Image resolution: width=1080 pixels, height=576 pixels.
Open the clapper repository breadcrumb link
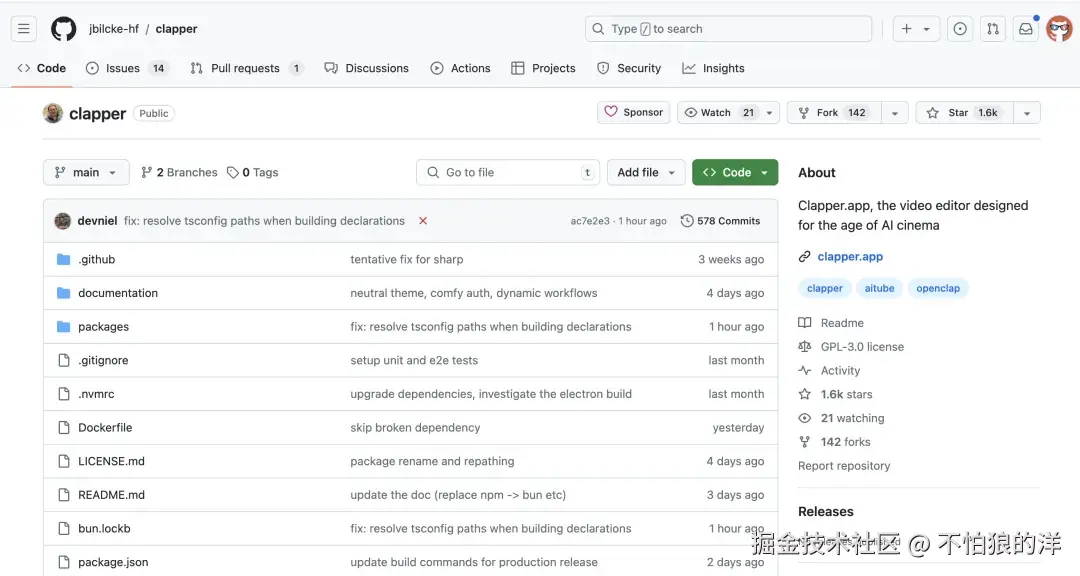(x=176, y=29)
